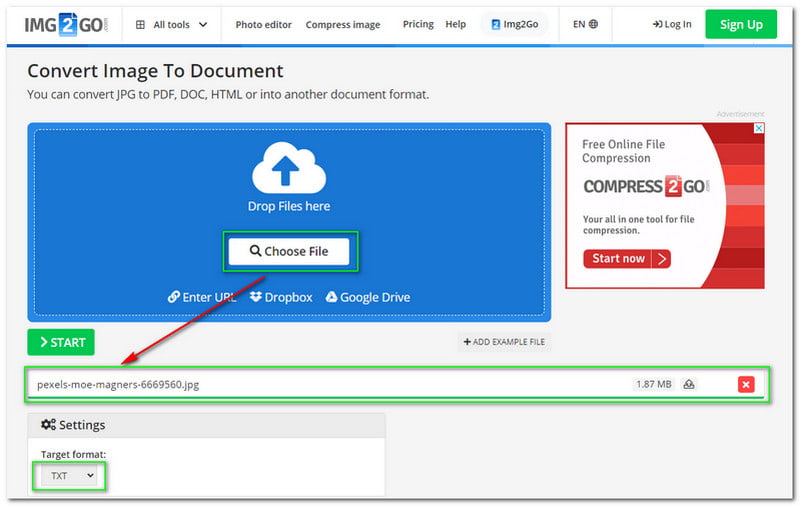Click the globe language icon
This screenshot has width=800, height=506.
point(593,24)
